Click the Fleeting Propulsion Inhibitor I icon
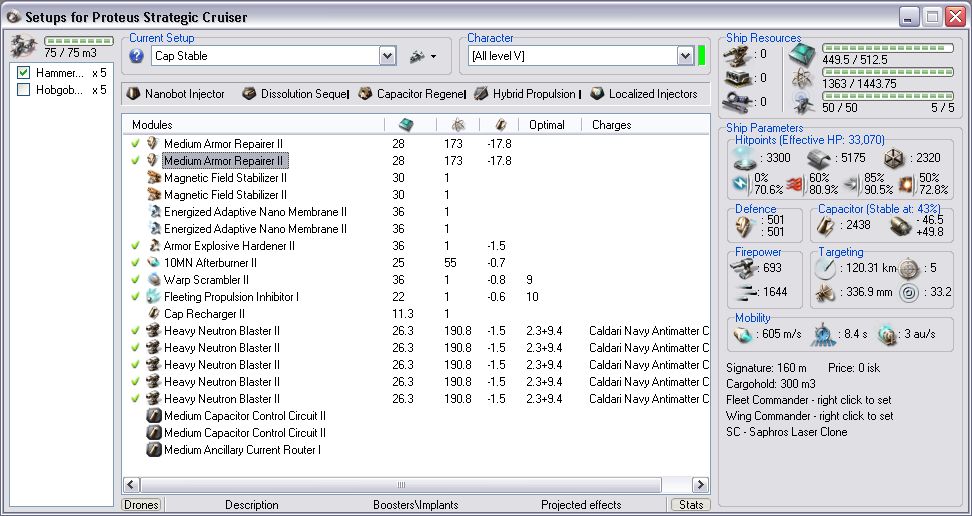The width and height of the screenshot is (972, 516). 154,296
